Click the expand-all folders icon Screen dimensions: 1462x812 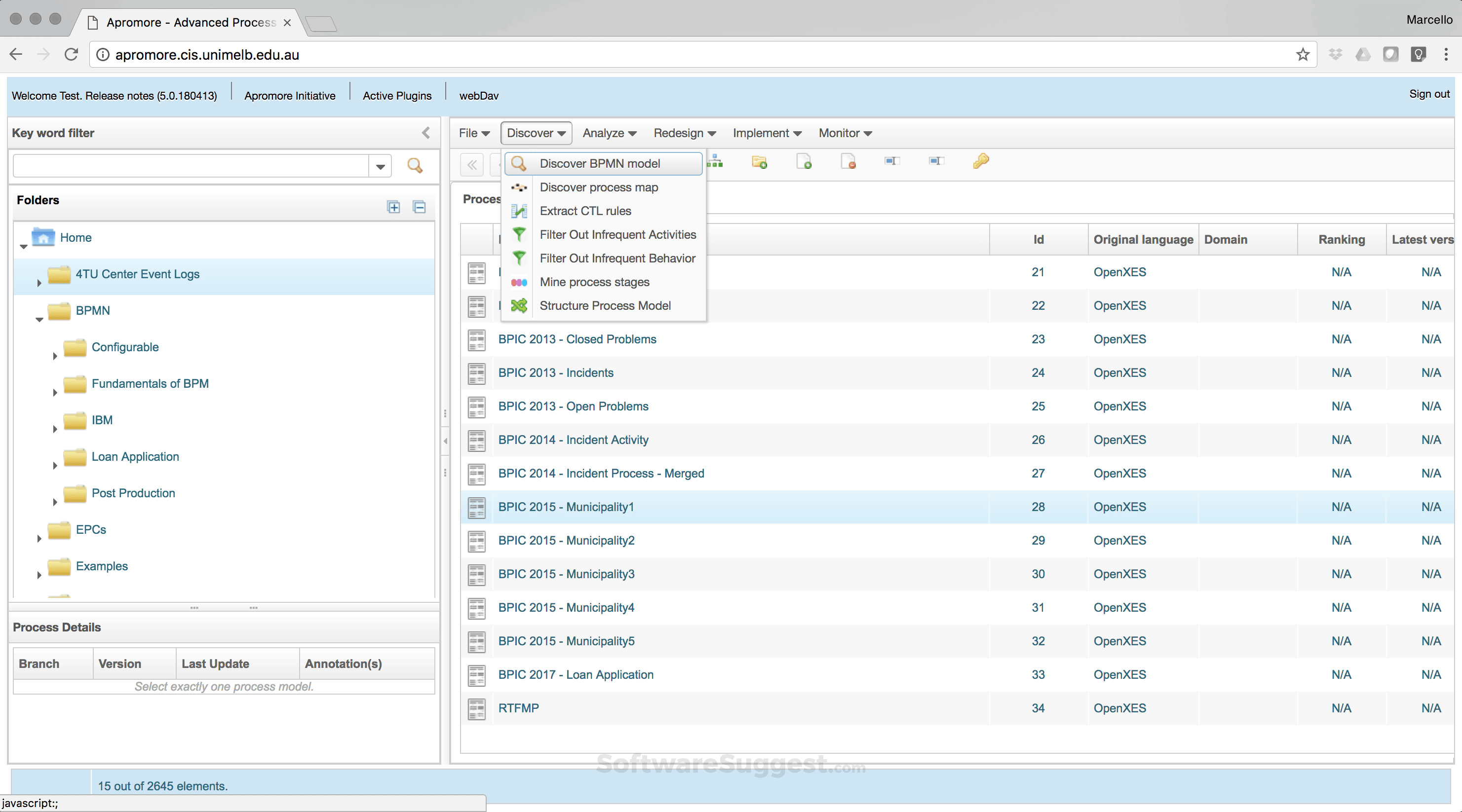(393, 207)
